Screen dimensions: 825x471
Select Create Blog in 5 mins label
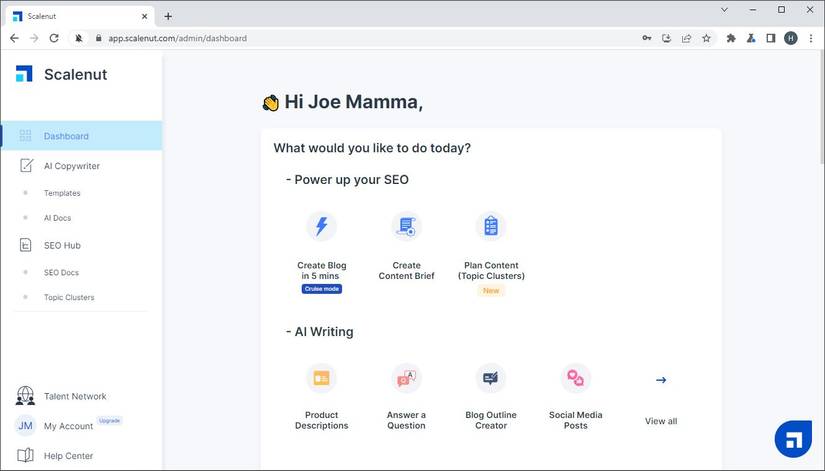[321, 270]
